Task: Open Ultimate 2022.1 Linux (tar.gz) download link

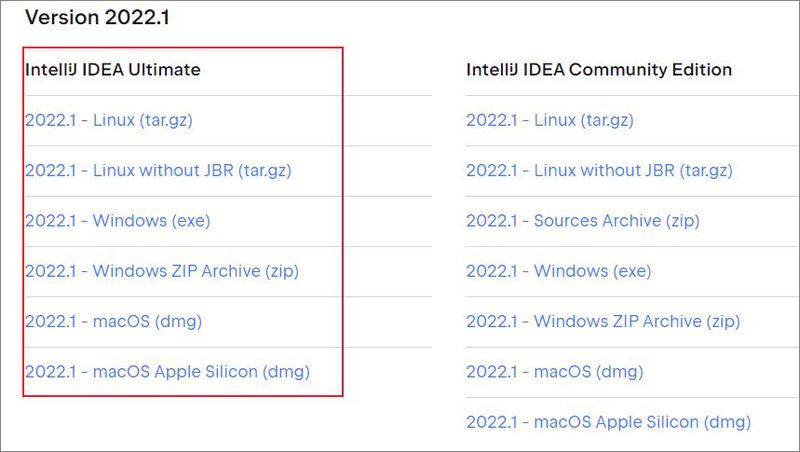Action: 109,120
